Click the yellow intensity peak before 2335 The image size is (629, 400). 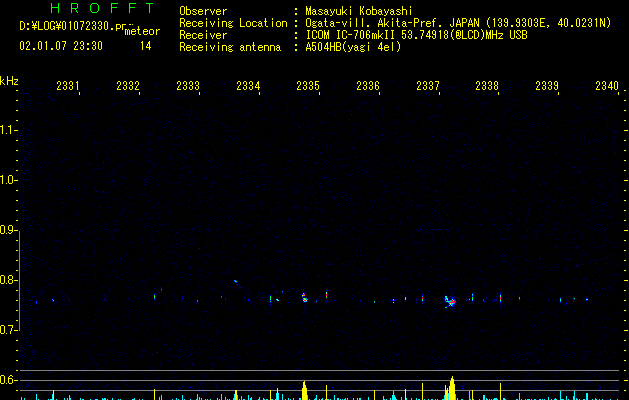[x=304, y=390]
